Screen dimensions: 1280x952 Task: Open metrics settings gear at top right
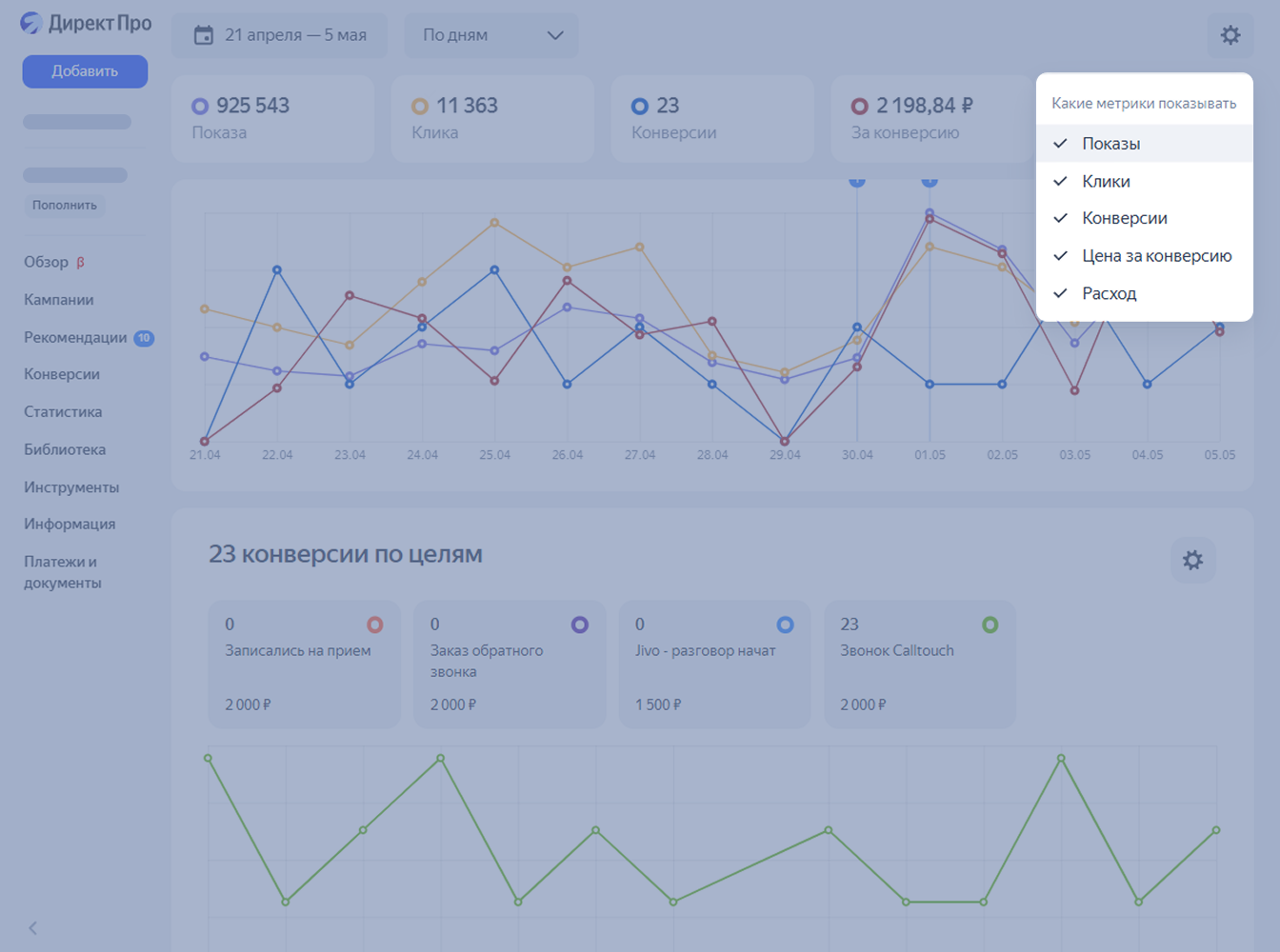click(x=1230, y=35)
